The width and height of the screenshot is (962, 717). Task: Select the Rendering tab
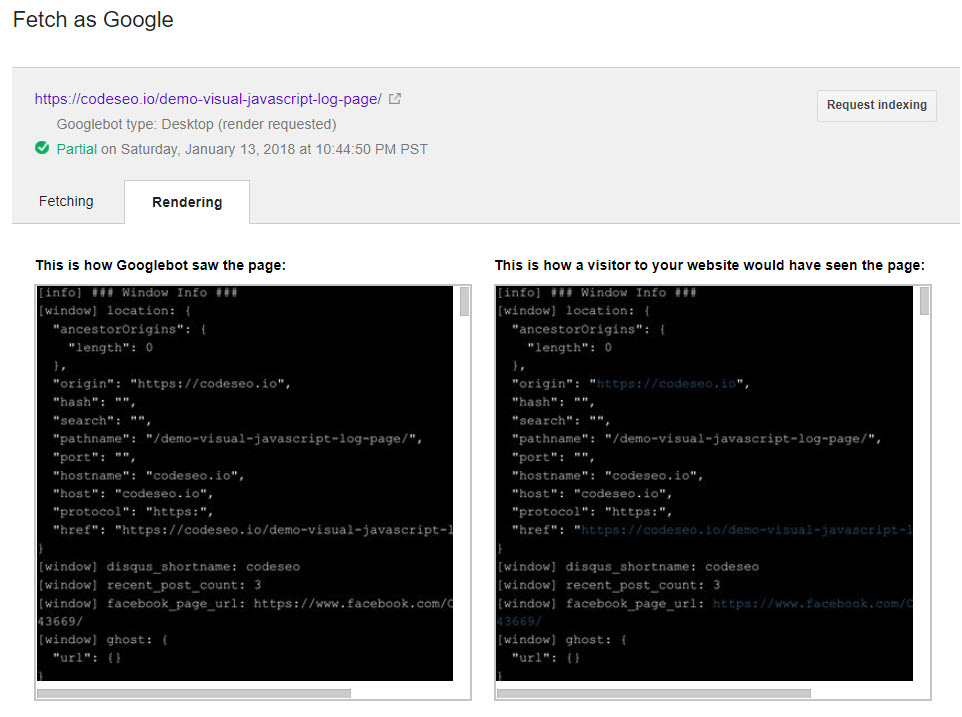[x=187, y=202]
